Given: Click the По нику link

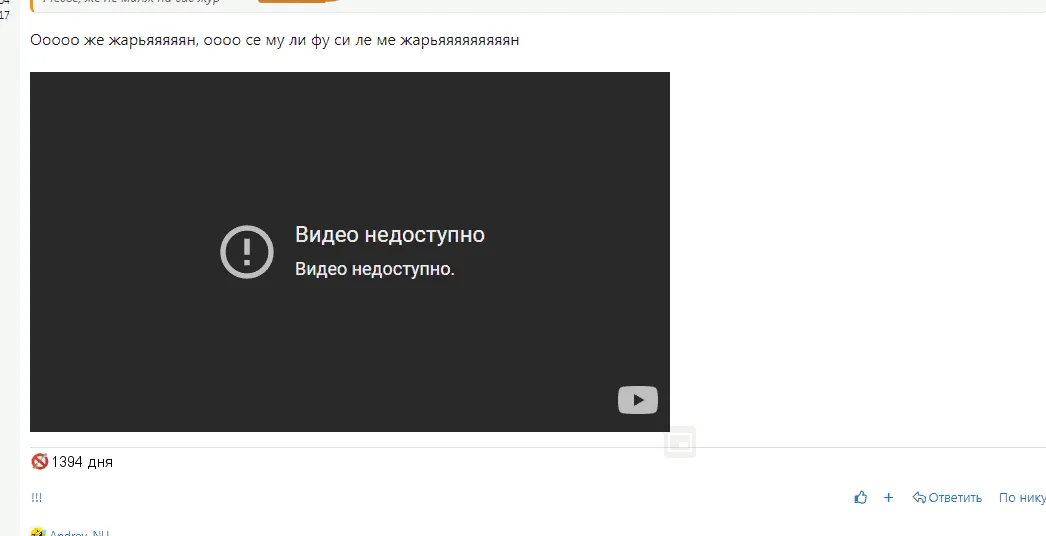Looking at the screenshot, I should pos(1022,497).
